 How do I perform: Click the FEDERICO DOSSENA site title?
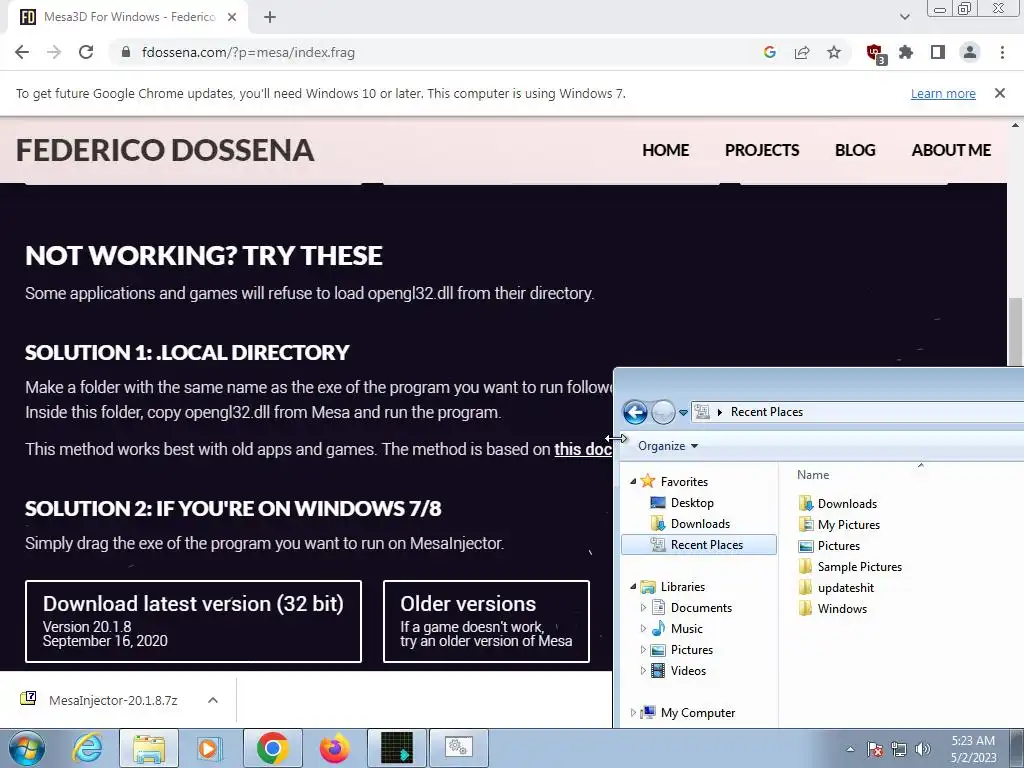(165, 150)
